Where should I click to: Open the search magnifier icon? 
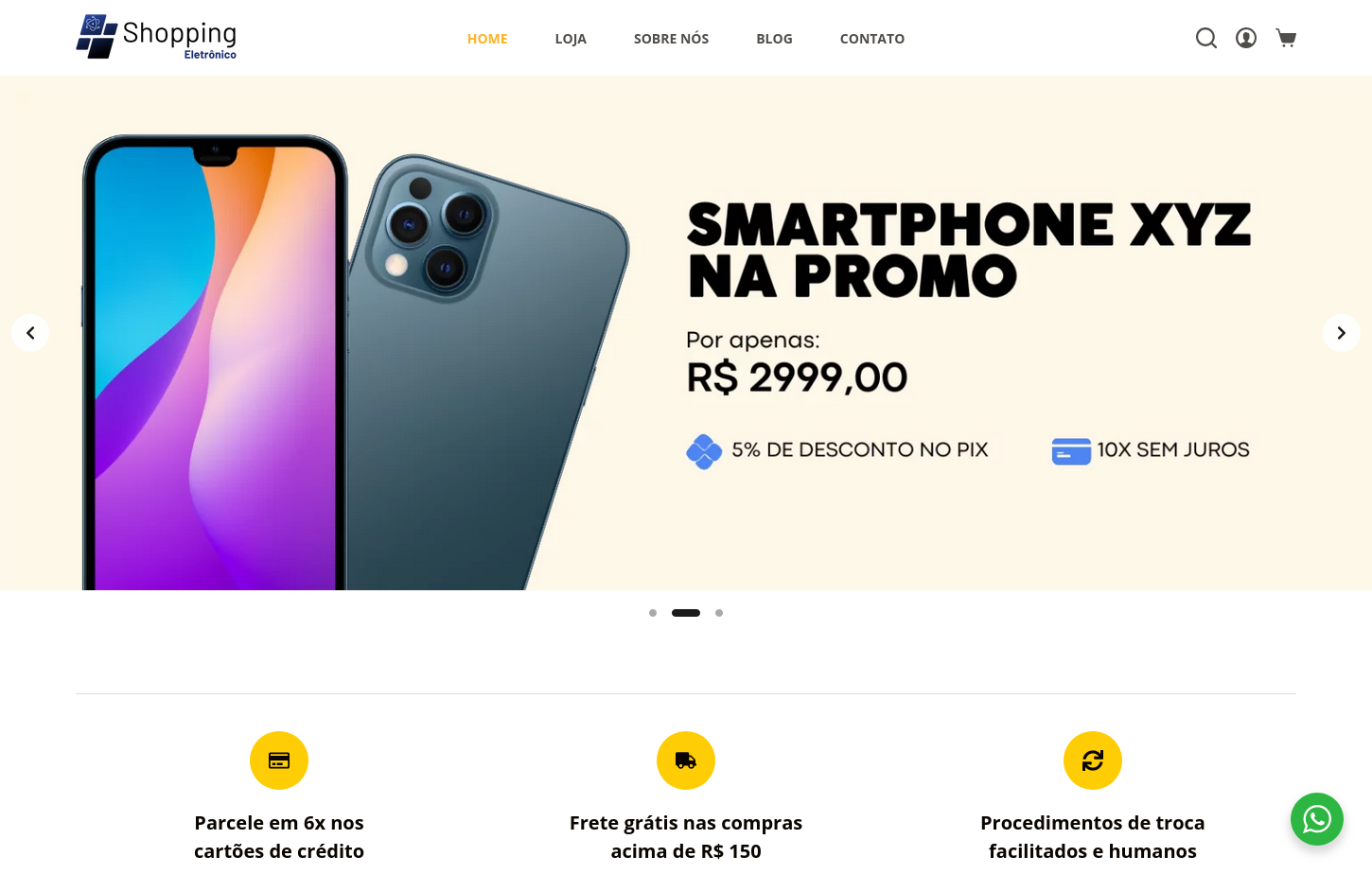(x=1206, y=38)
